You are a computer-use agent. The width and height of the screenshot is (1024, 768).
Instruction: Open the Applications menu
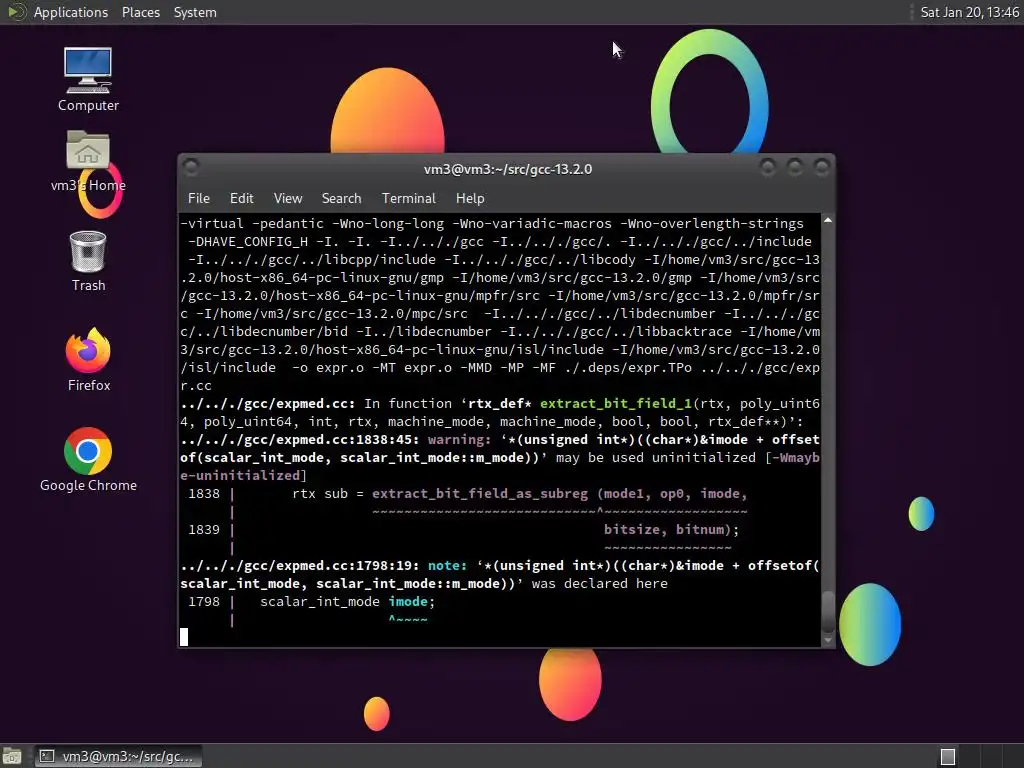(x=71, y=12)
